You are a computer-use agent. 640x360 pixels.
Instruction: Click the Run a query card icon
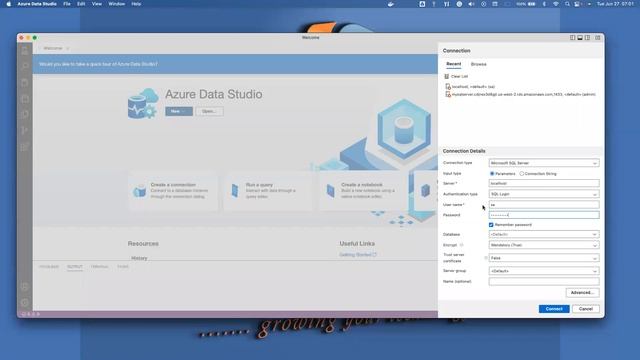[x=235, y=191]
